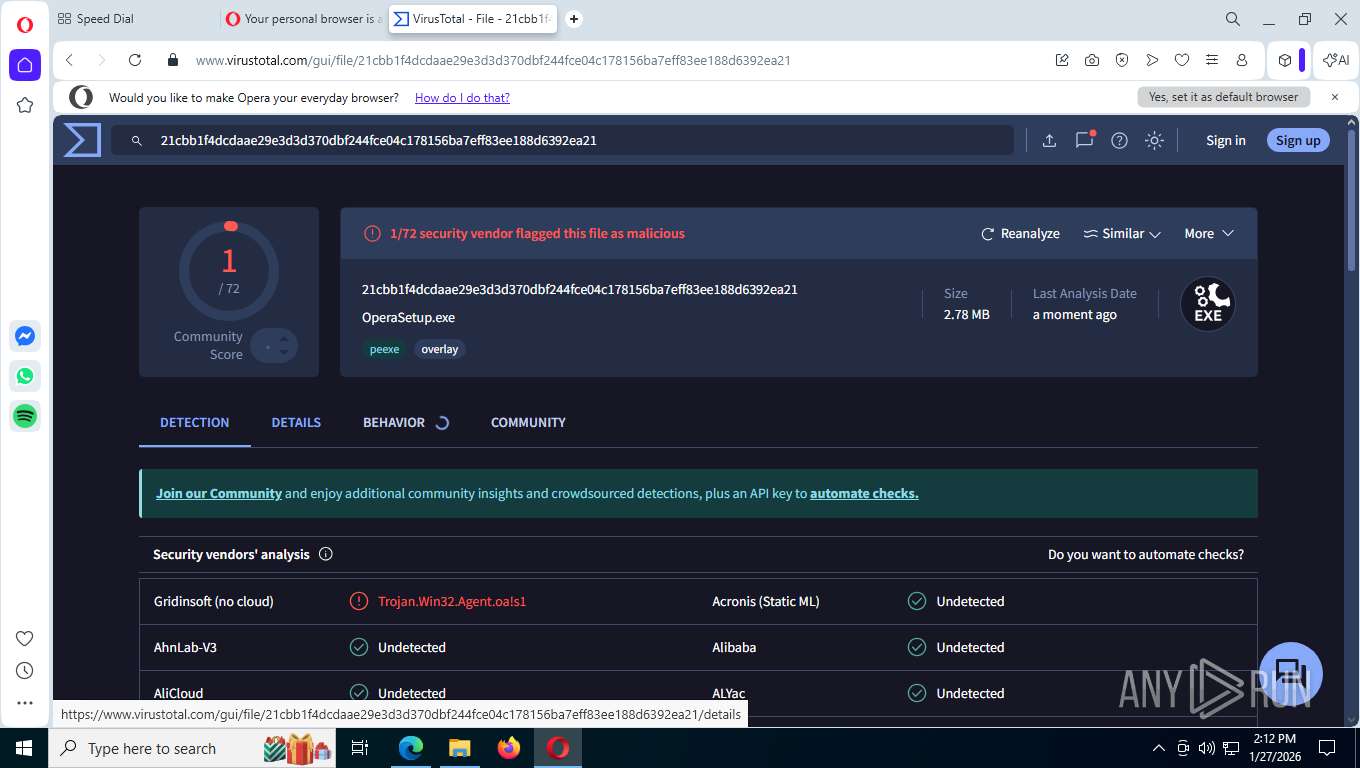Screen dimensions: 1360x768
Task: Go to Opera home sidebar icon
Action: [x=25, y=65]
